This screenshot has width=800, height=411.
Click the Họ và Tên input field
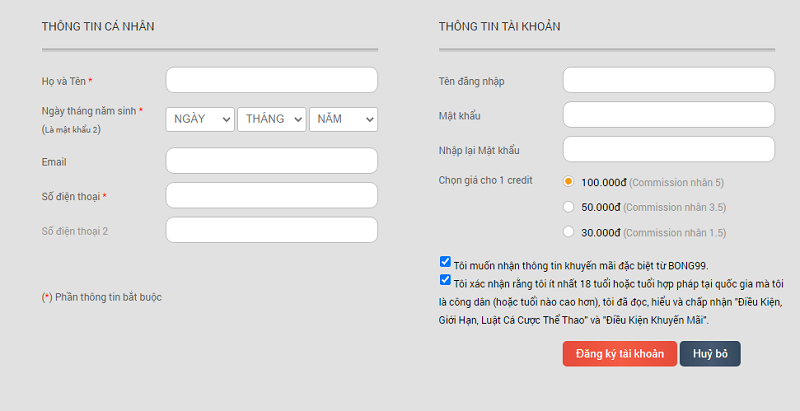click(x=271, y=80)
